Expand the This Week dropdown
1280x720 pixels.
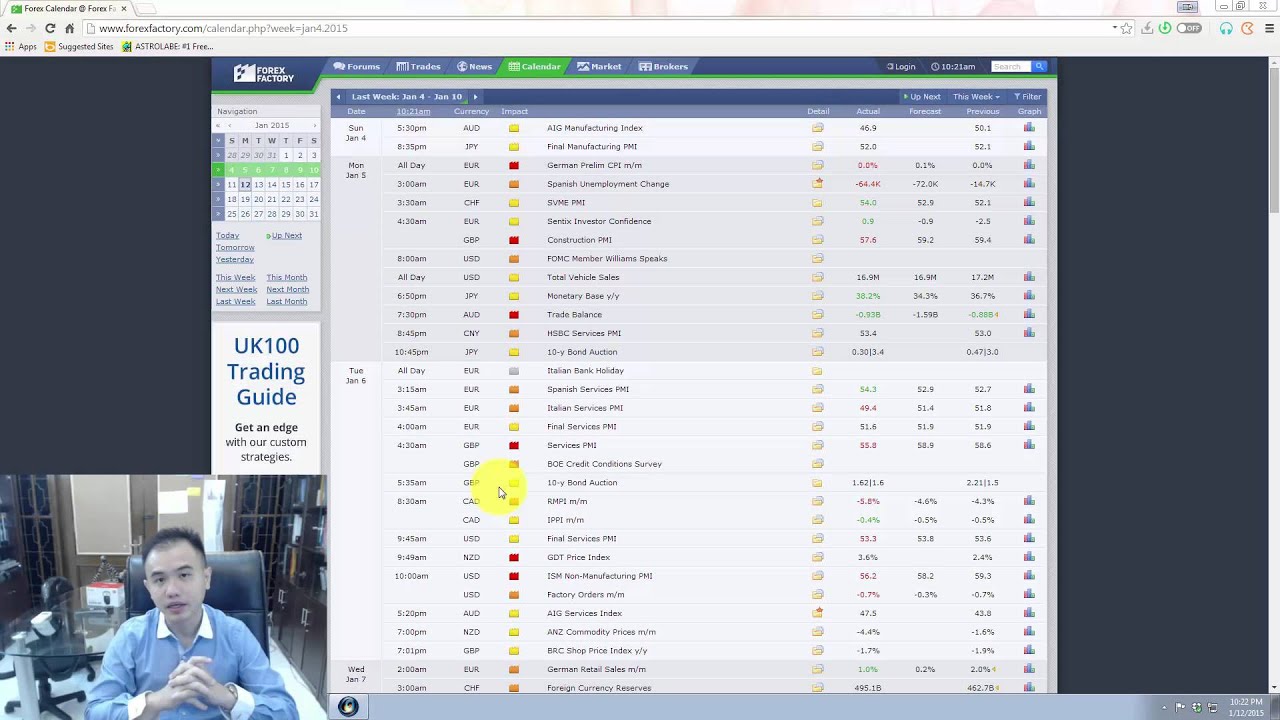976,97
